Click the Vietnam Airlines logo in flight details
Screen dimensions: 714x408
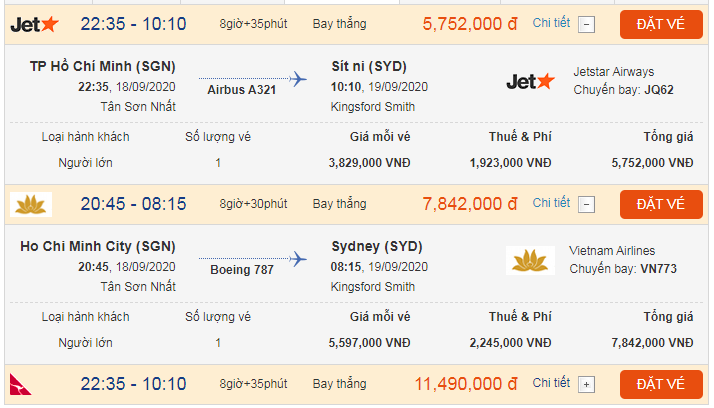[531, 261]
